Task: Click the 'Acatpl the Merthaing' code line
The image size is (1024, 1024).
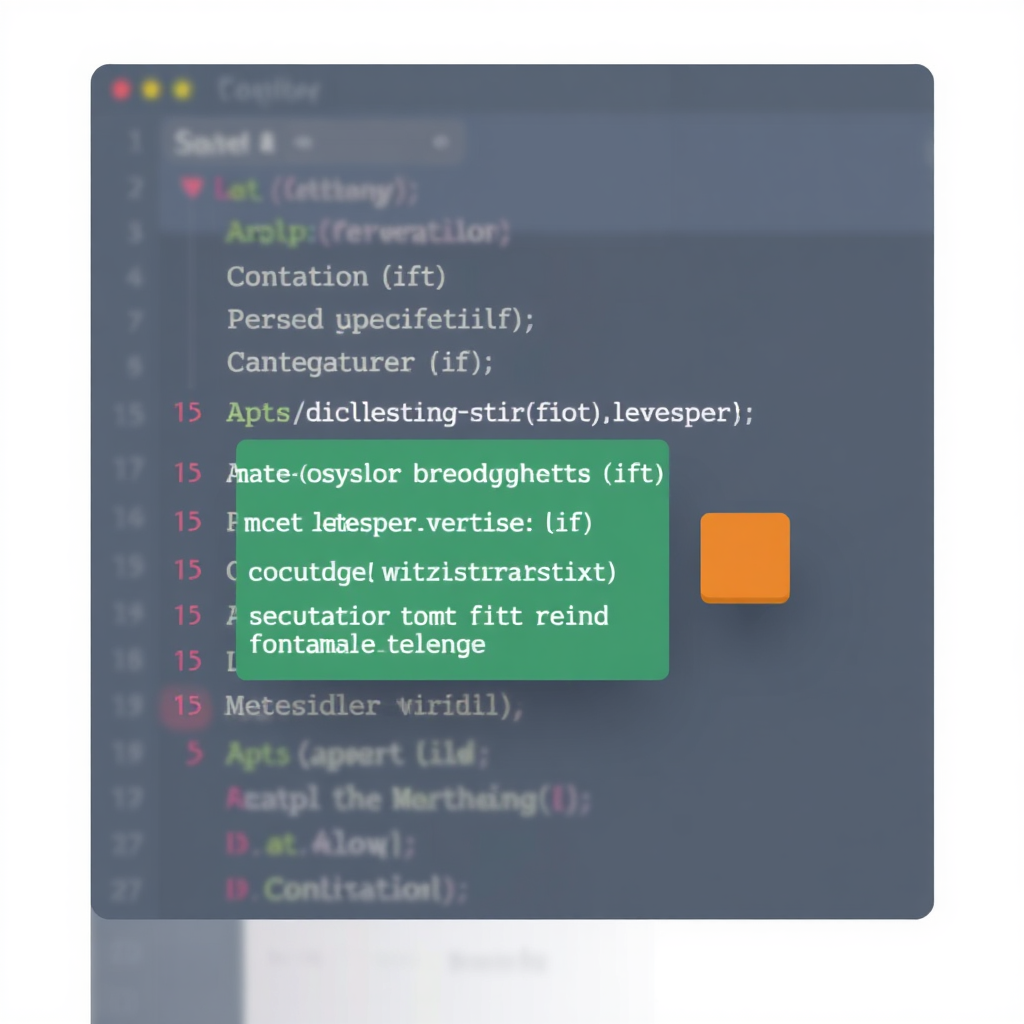Action: [410, 799]
